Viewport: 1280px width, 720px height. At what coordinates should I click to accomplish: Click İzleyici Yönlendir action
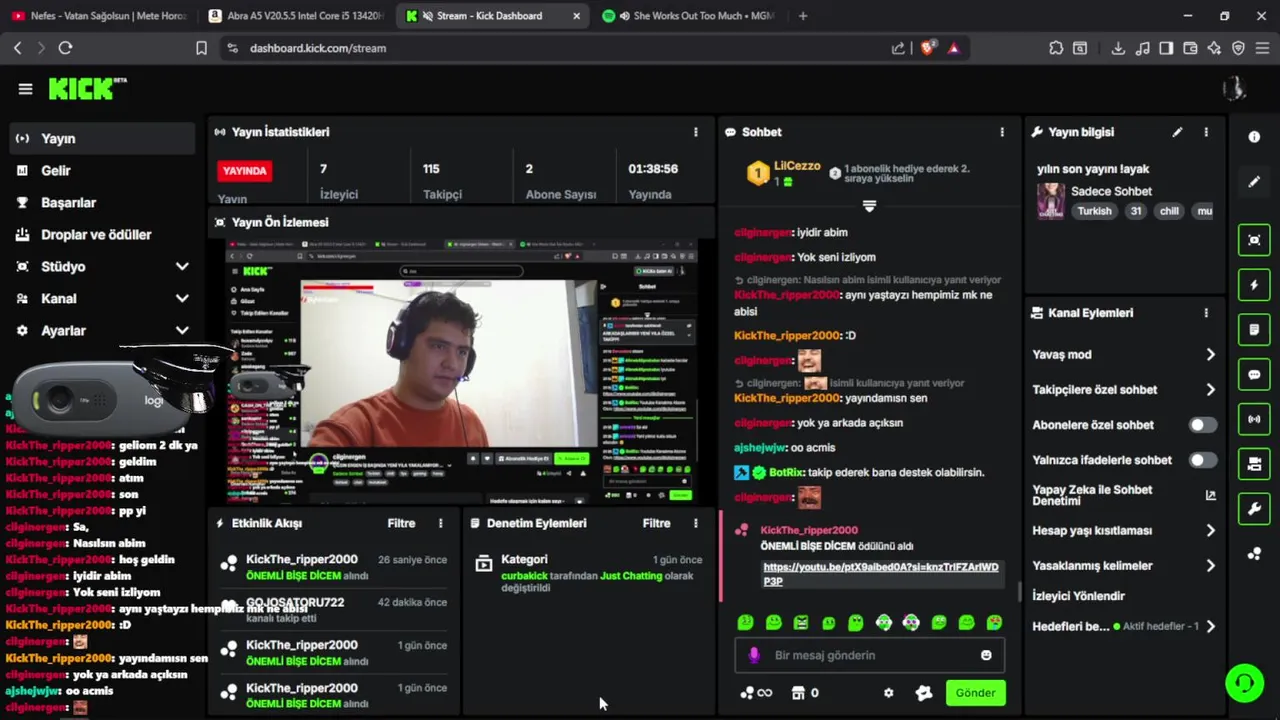1078,596
